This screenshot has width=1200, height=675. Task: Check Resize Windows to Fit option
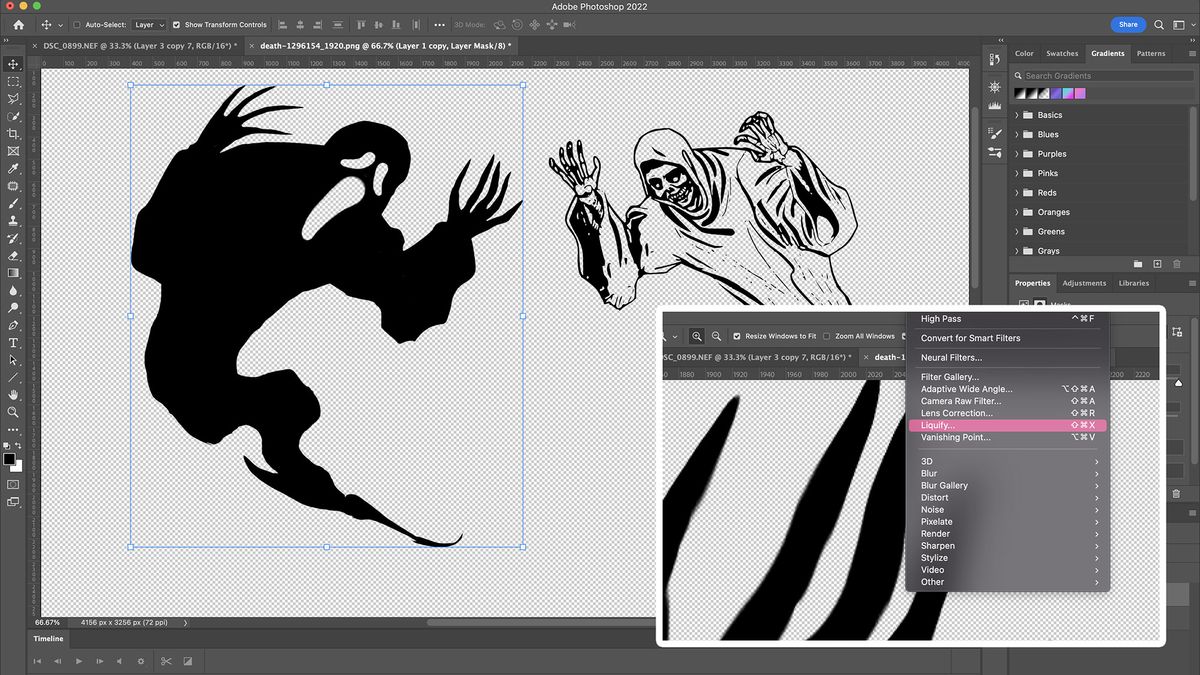tap(737, 336)
